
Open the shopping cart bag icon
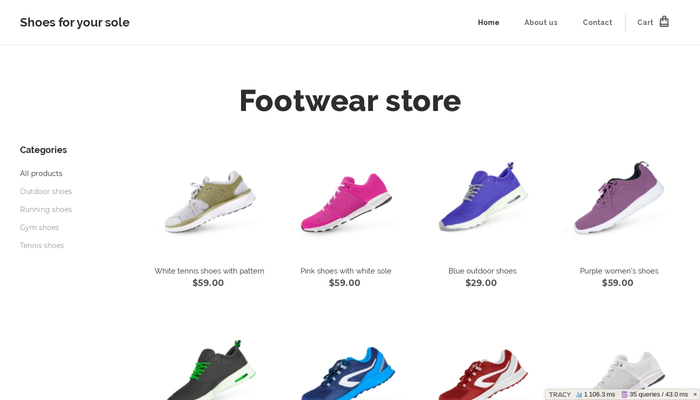tap(664, 21)
